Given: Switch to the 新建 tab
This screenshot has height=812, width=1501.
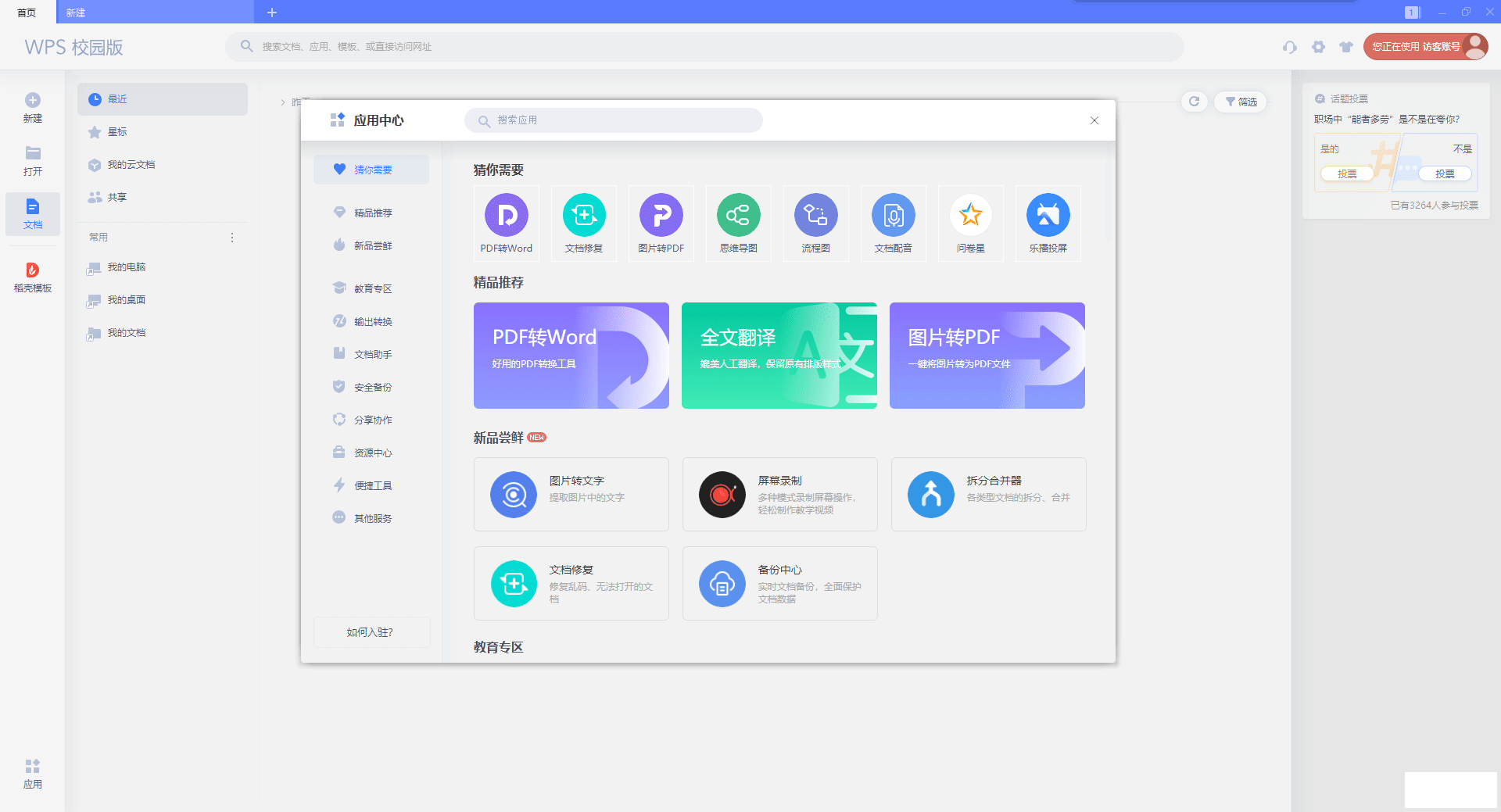Looking at the screenshot, I should point(155,13).
